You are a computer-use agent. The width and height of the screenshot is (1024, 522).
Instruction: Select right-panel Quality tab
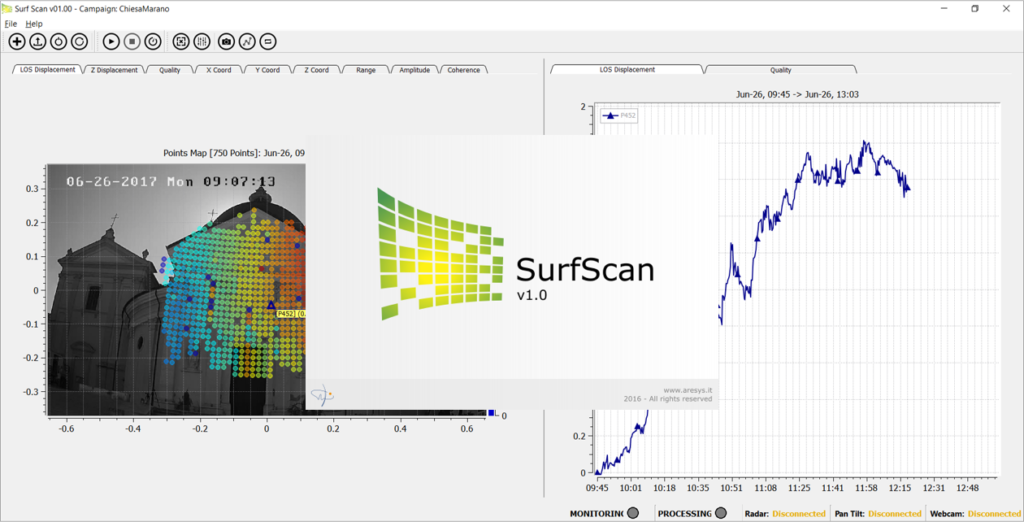pyautogui.click(x=780, y=70)
